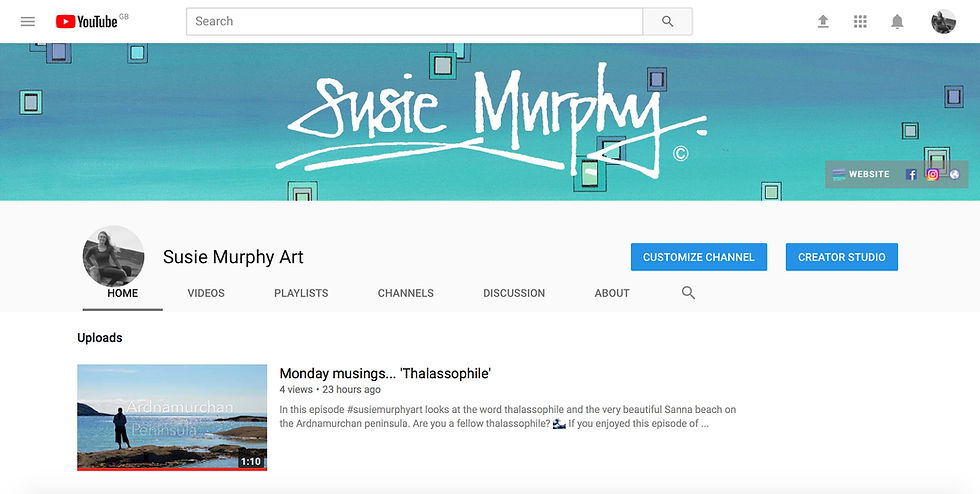Open the WEBSITE banner link
The image size is (980, 494).
click(x=862, y=174)
